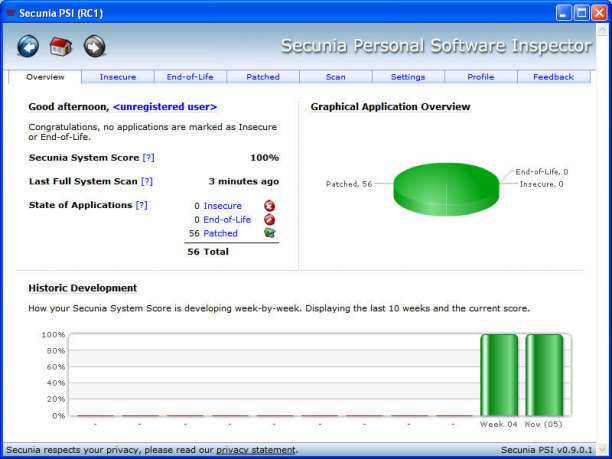Open the Feedback tab
This screenshot has width=612, height=459.
(553, 77)
